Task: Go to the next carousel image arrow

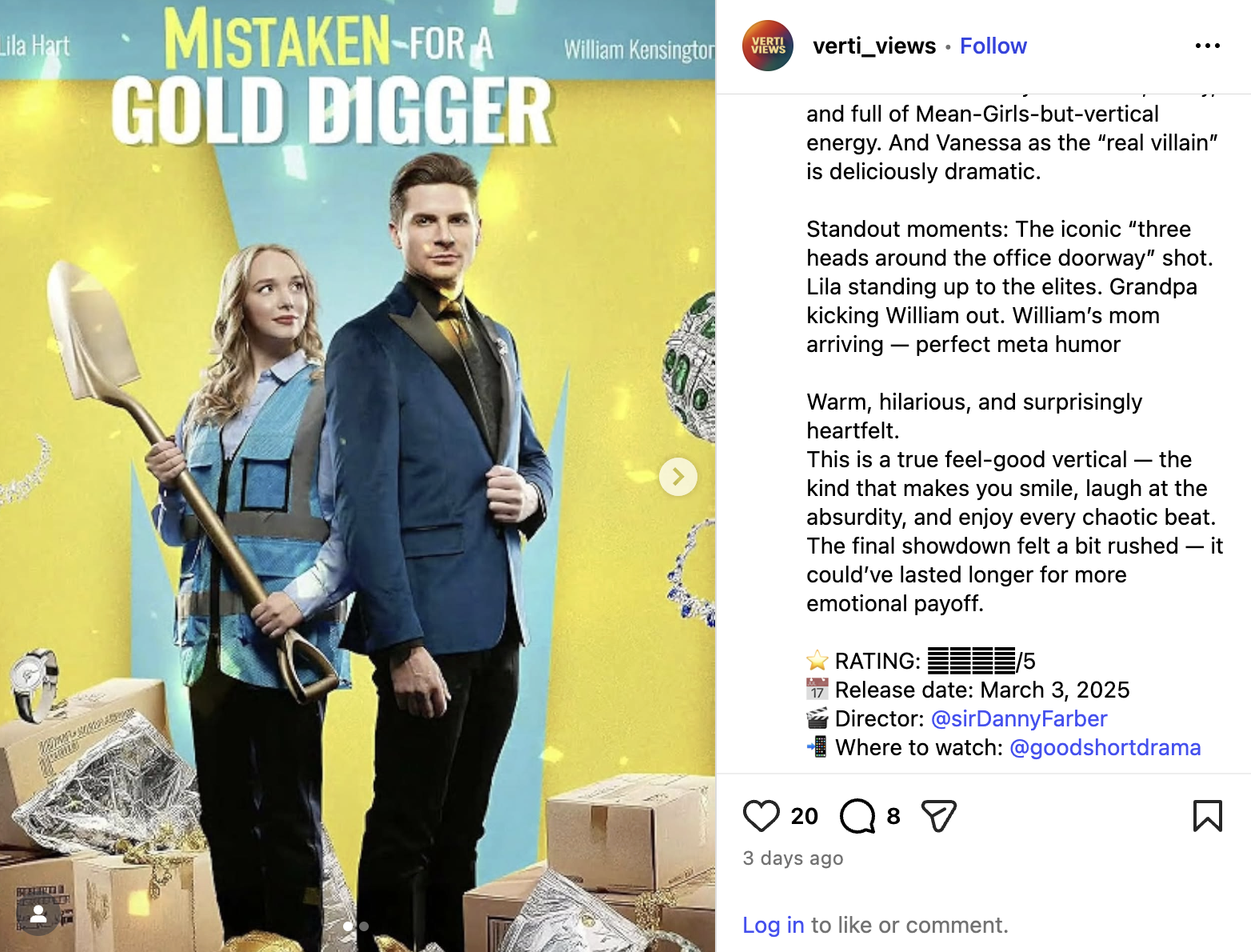Action: tap(678, 477)
